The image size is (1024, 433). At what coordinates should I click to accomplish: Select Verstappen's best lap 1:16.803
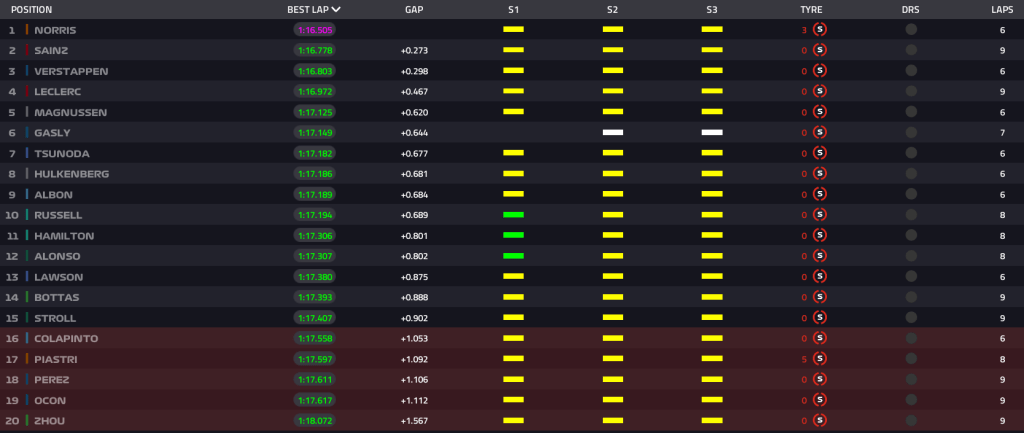tap(314, 71)
